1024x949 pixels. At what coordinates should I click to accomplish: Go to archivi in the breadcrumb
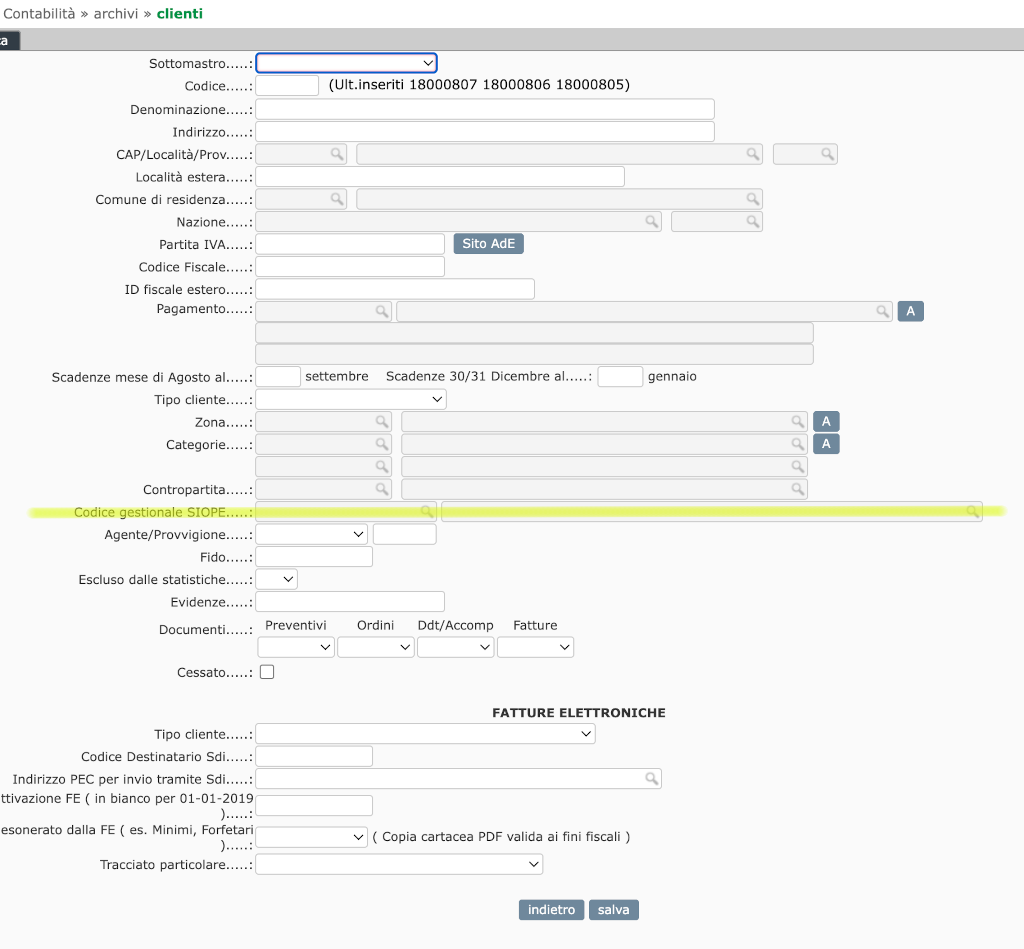[115, 14]
